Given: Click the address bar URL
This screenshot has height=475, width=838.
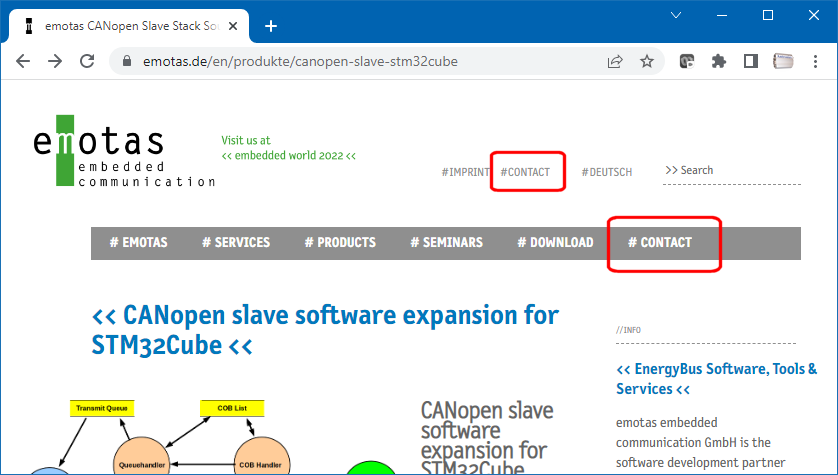Looking at the screenshot, I should (x=300, y=61).
